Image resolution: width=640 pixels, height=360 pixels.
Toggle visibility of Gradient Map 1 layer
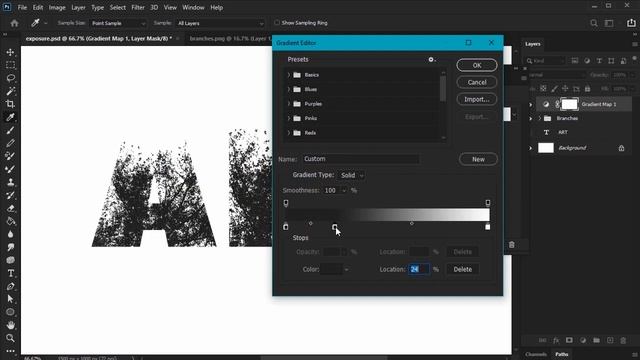(531, 104)
